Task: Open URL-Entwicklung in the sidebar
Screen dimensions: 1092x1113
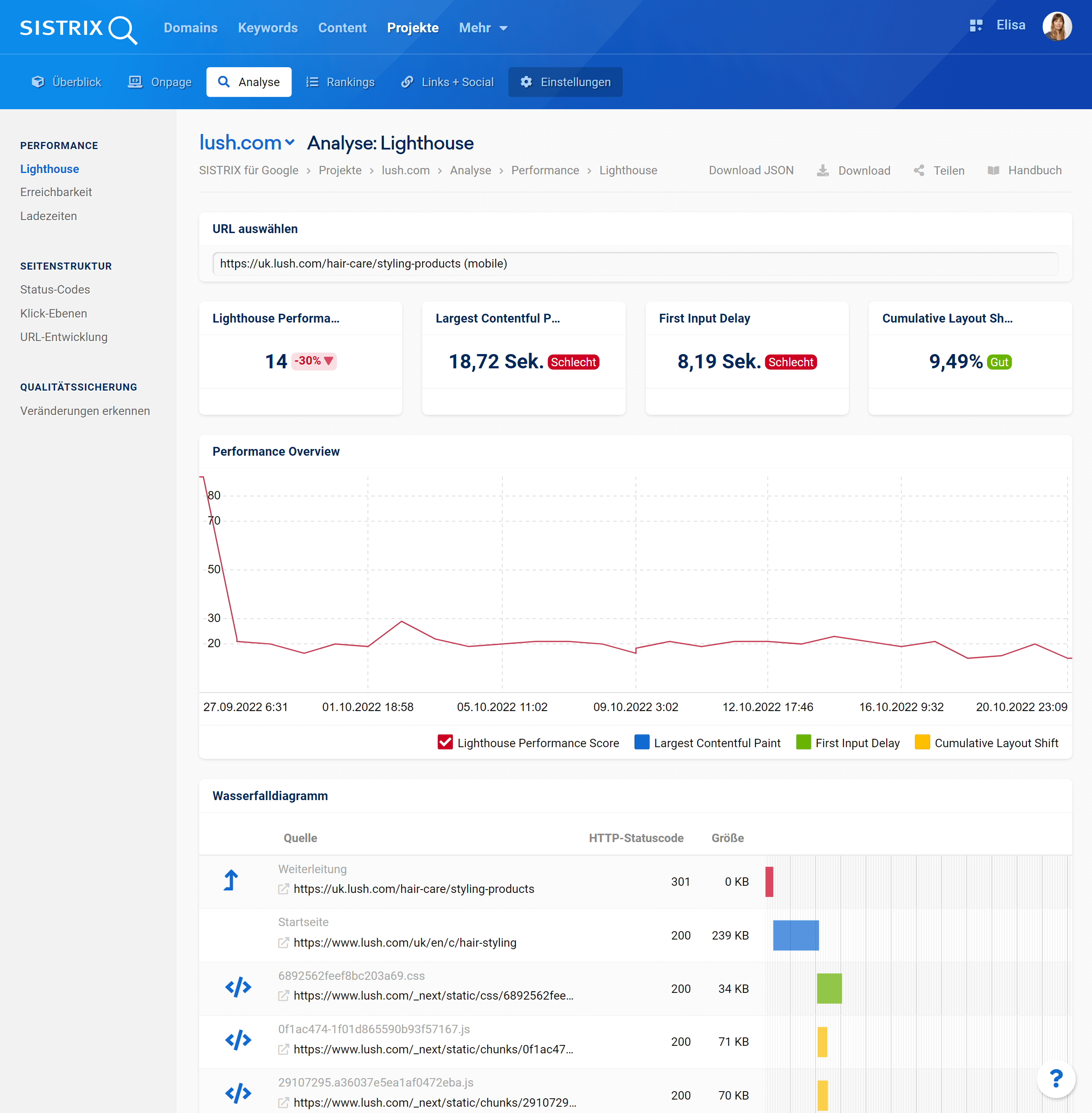Action: (64, 337)
